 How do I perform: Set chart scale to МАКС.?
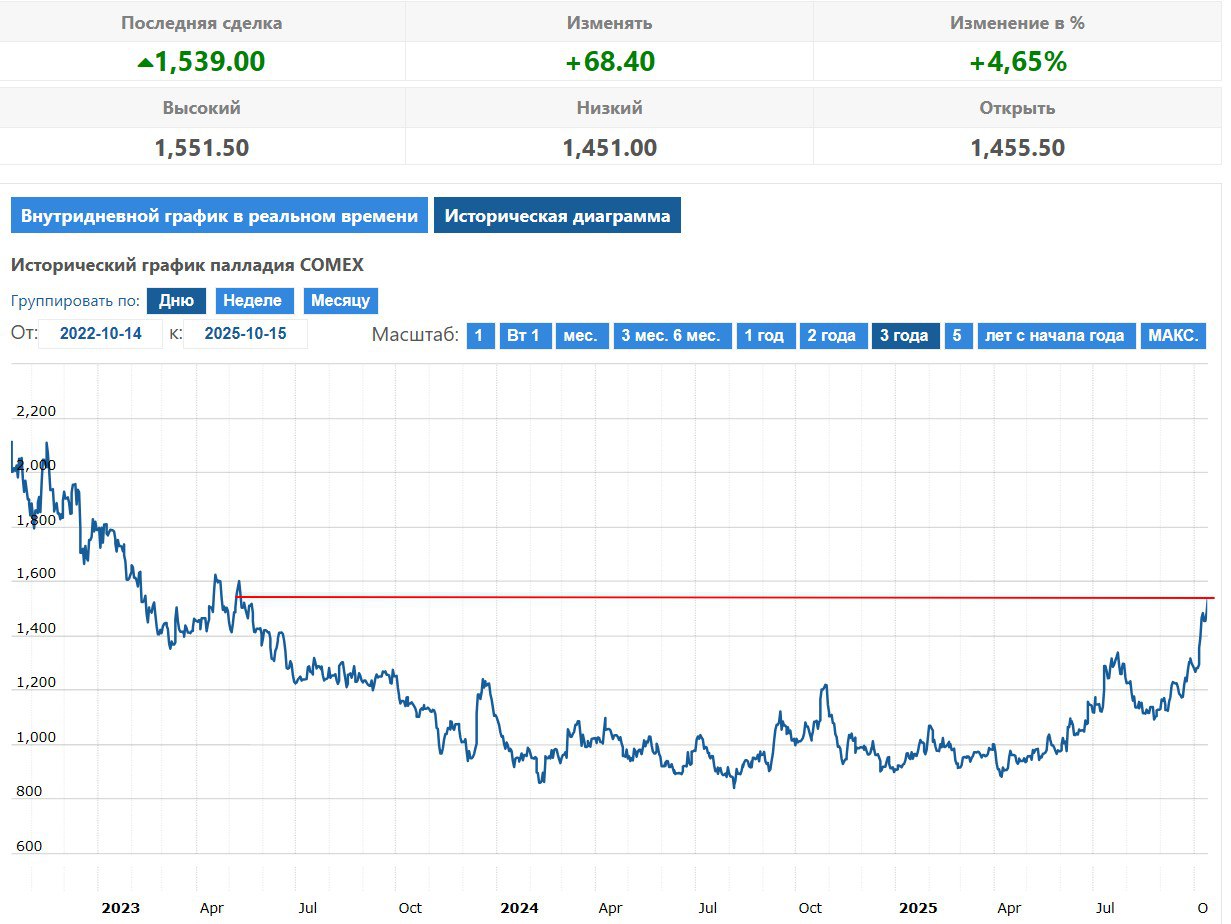[1173, 336]
